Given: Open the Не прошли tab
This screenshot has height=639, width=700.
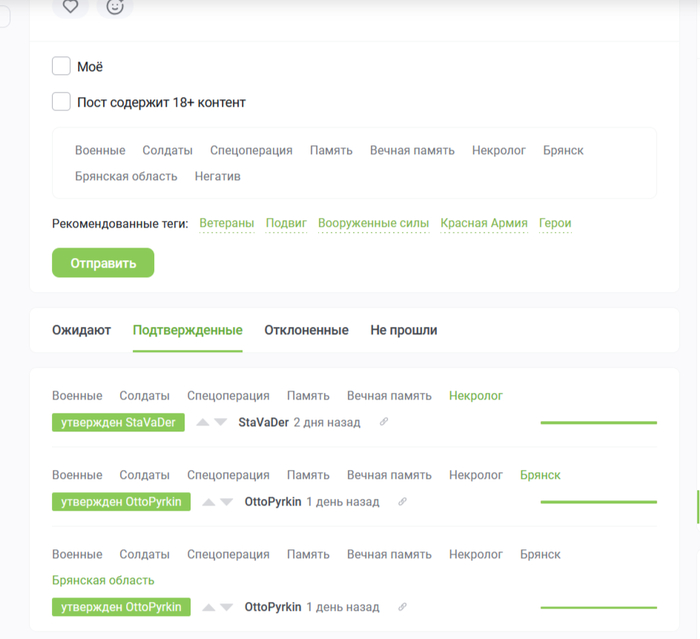Looking at the screenshot, I should pos(403,330).
